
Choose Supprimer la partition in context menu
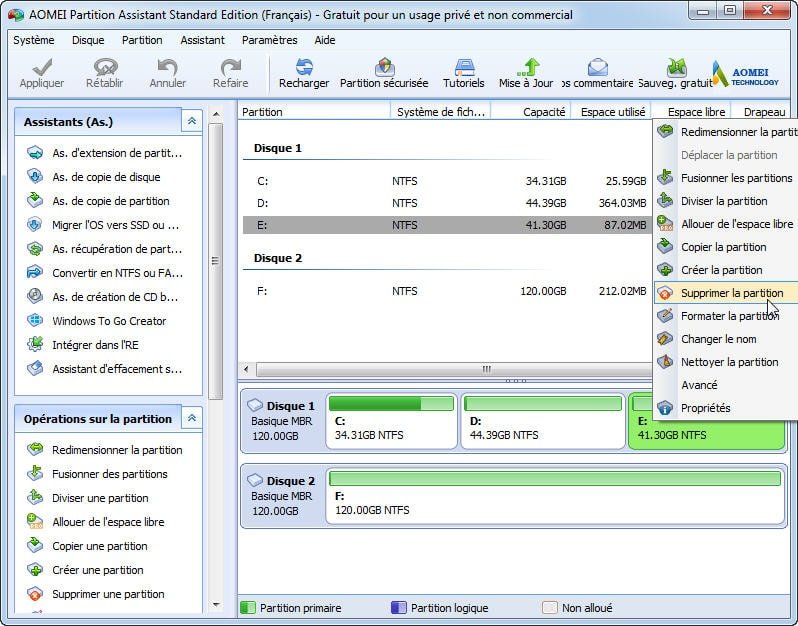coord(726,293)
